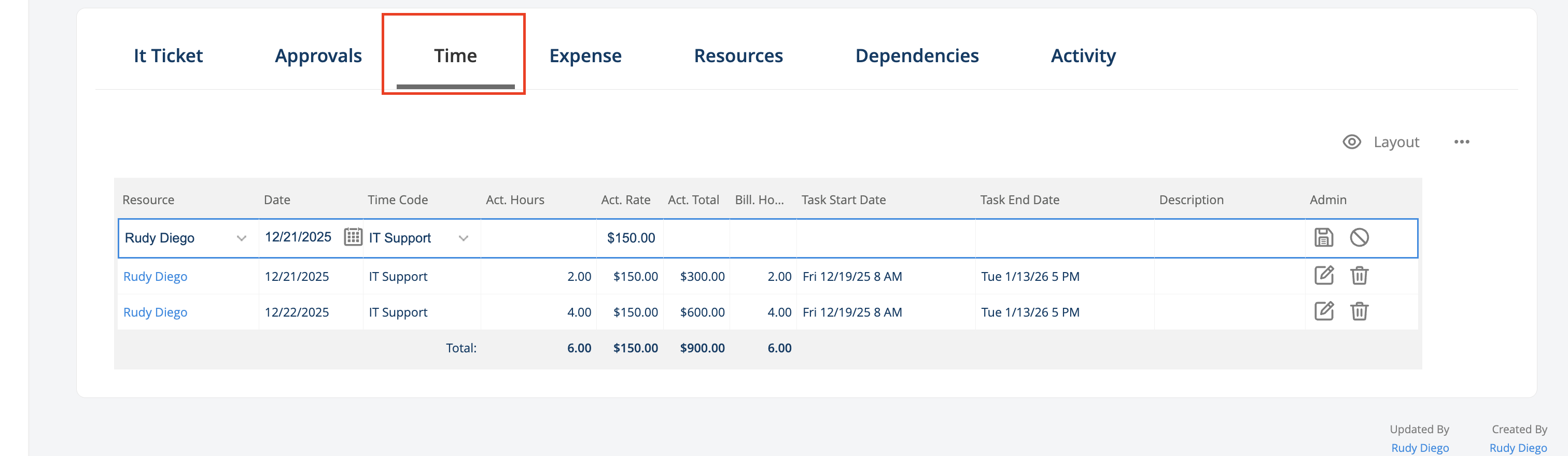Screen dimensions: 1568x456
Task: Expand the Resource dropdown for Rudy Diego
Action: point(242,238)
